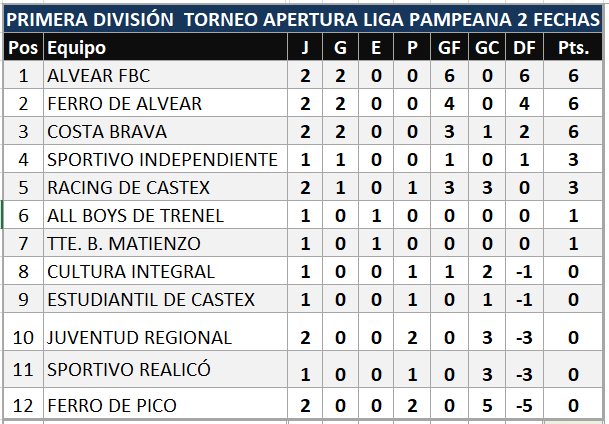Viewport: 609px width, 424px height.
Task: Select the position number 12 cell
Action: (22, 407)
